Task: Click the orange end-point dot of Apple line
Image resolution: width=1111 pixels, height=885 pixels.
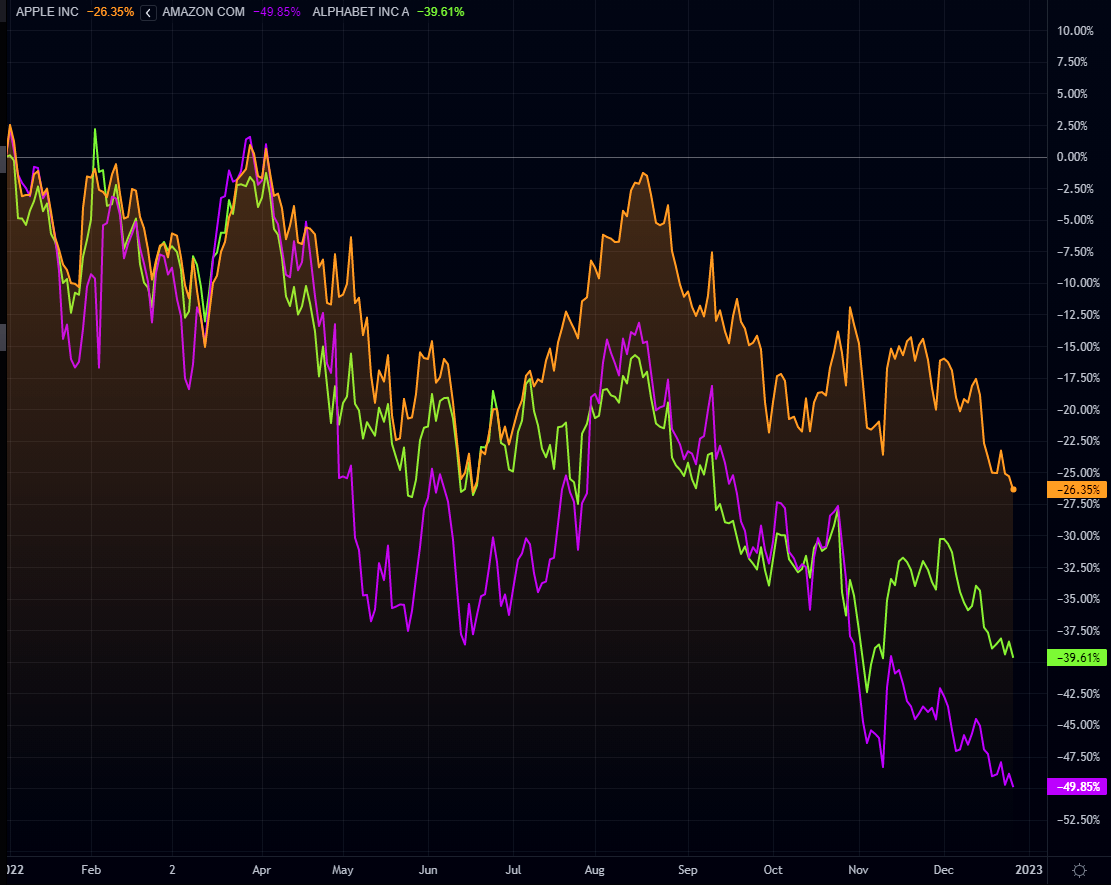Action: (1013, 490)
